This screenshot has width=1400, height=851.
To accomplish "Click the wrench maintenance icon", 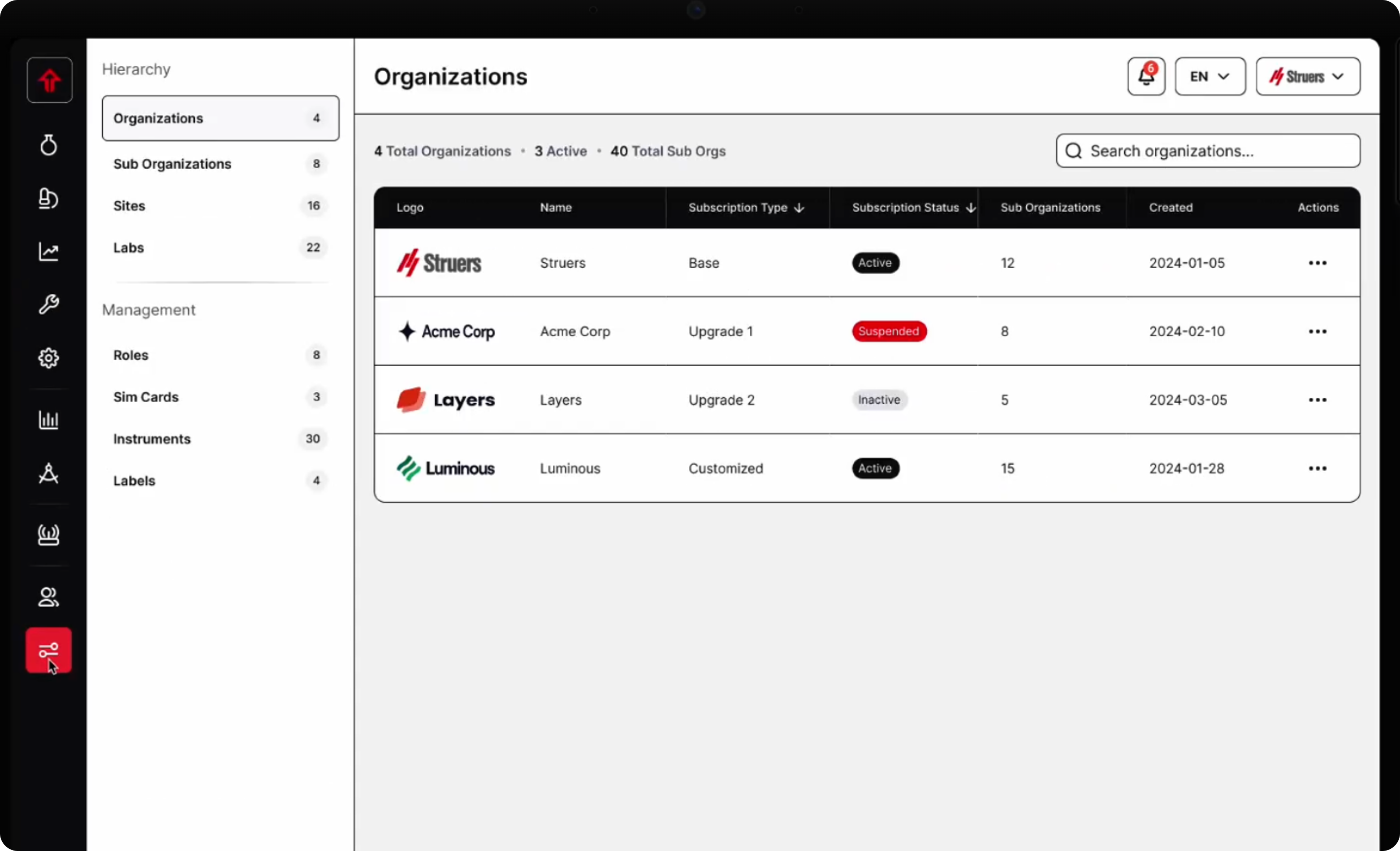I will coord(49,305).
